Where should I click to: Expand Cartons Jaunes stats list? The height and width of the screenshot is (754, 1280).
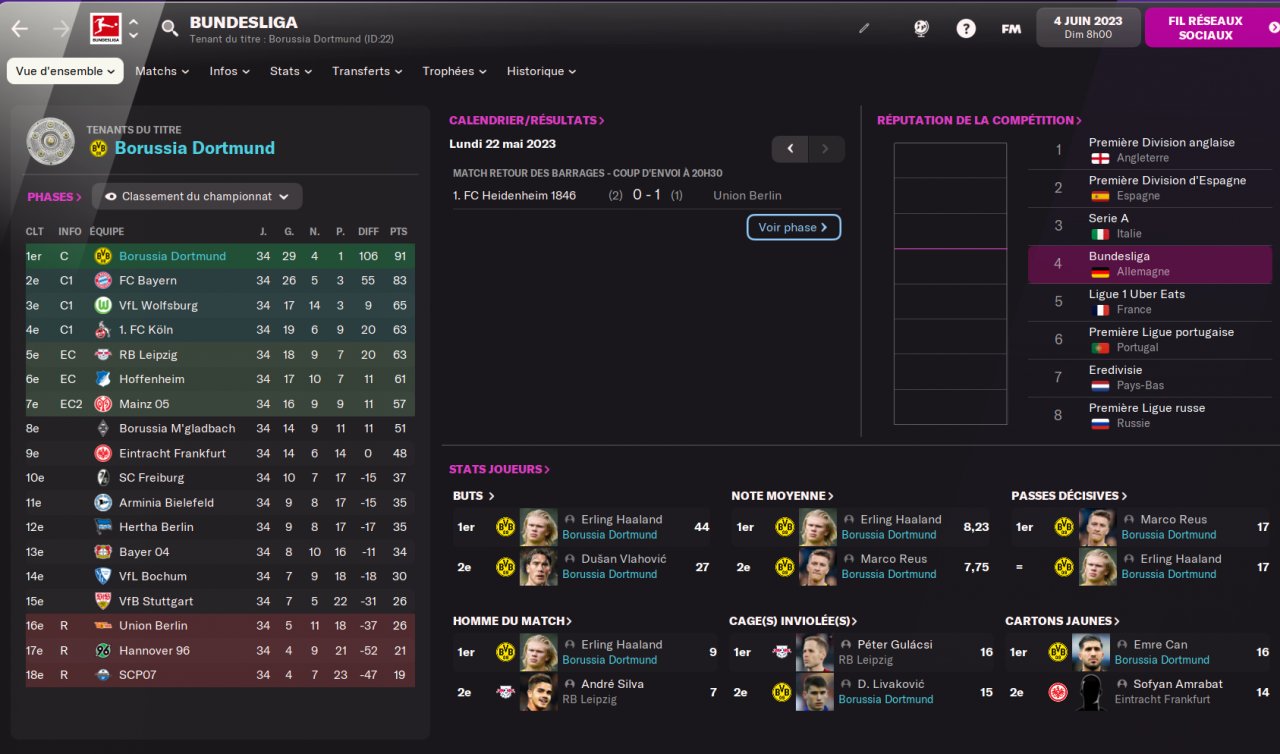(x=1062, y=621)
